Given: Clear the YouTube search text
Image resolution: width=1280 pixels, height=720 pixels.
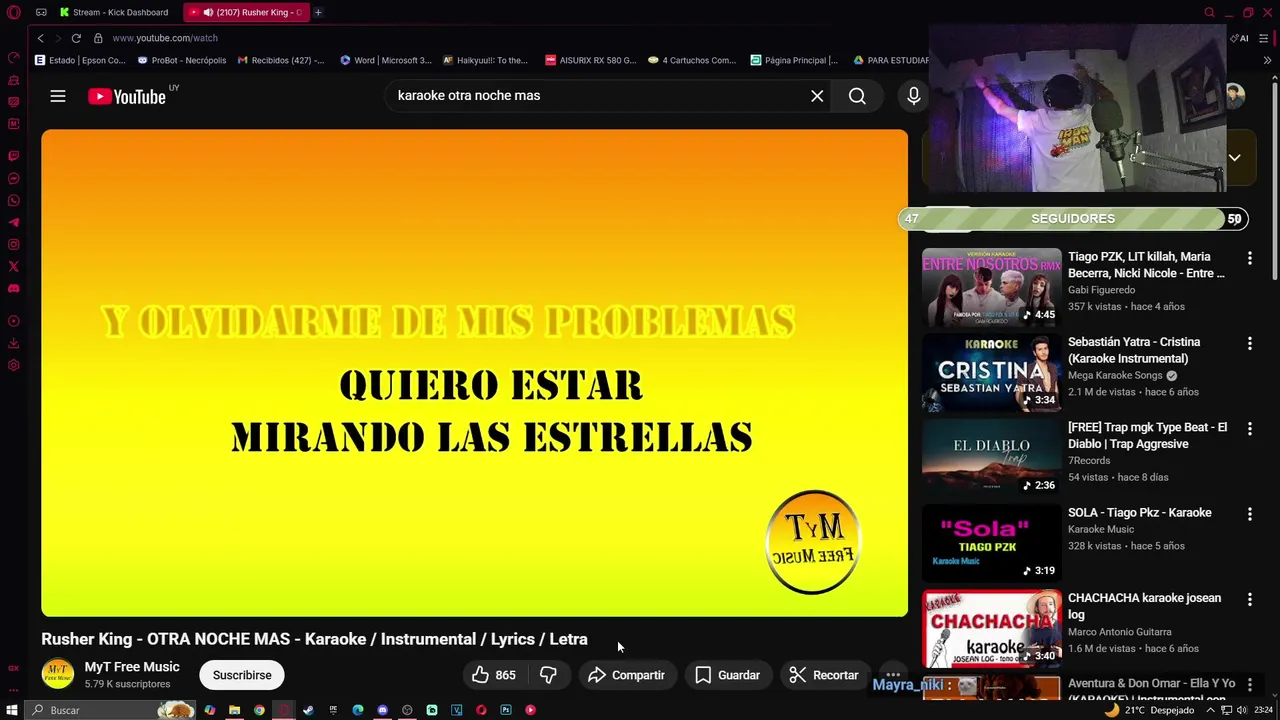Looking at the screenshot, I should point(817,96).
